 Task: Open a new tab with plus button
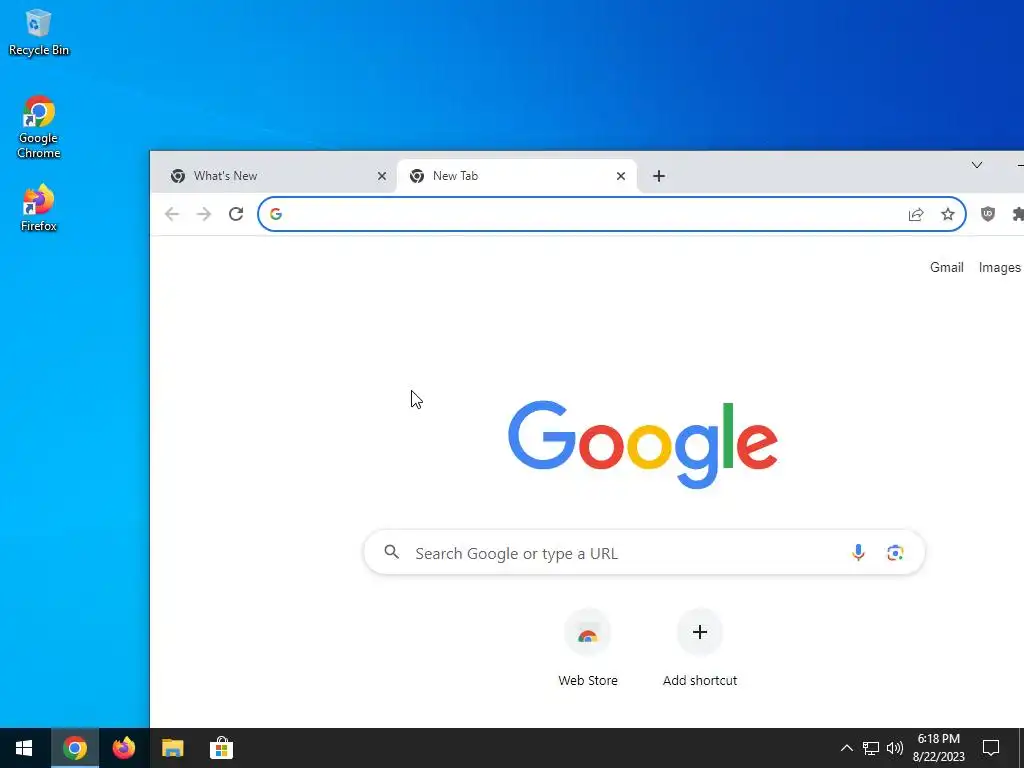coord(659,176)
